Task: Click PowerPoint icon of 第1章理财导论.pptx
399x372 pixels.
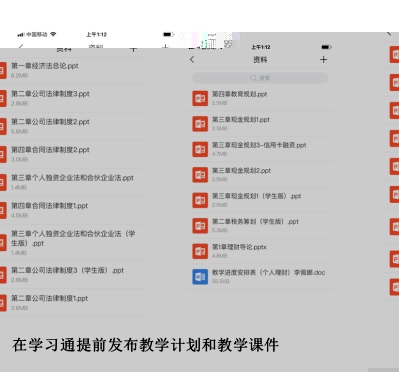Action: coord(200,251)
